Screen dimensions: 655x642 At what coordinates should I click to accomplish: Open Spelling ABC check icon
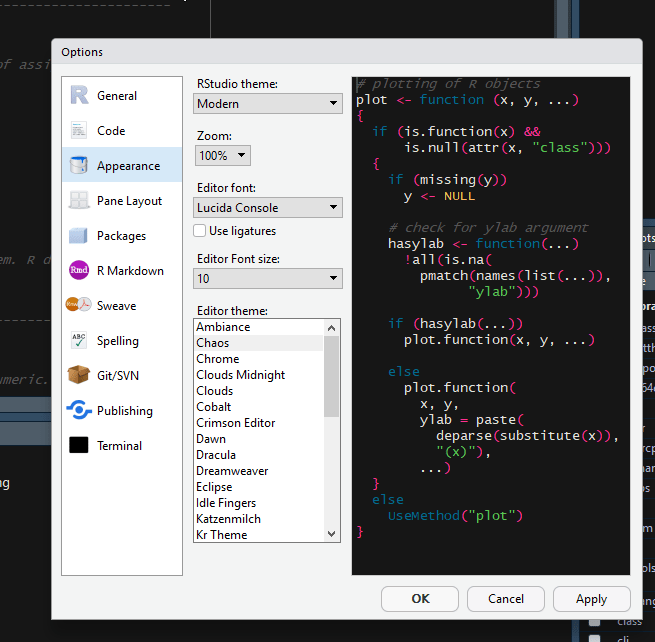point(79,341)
